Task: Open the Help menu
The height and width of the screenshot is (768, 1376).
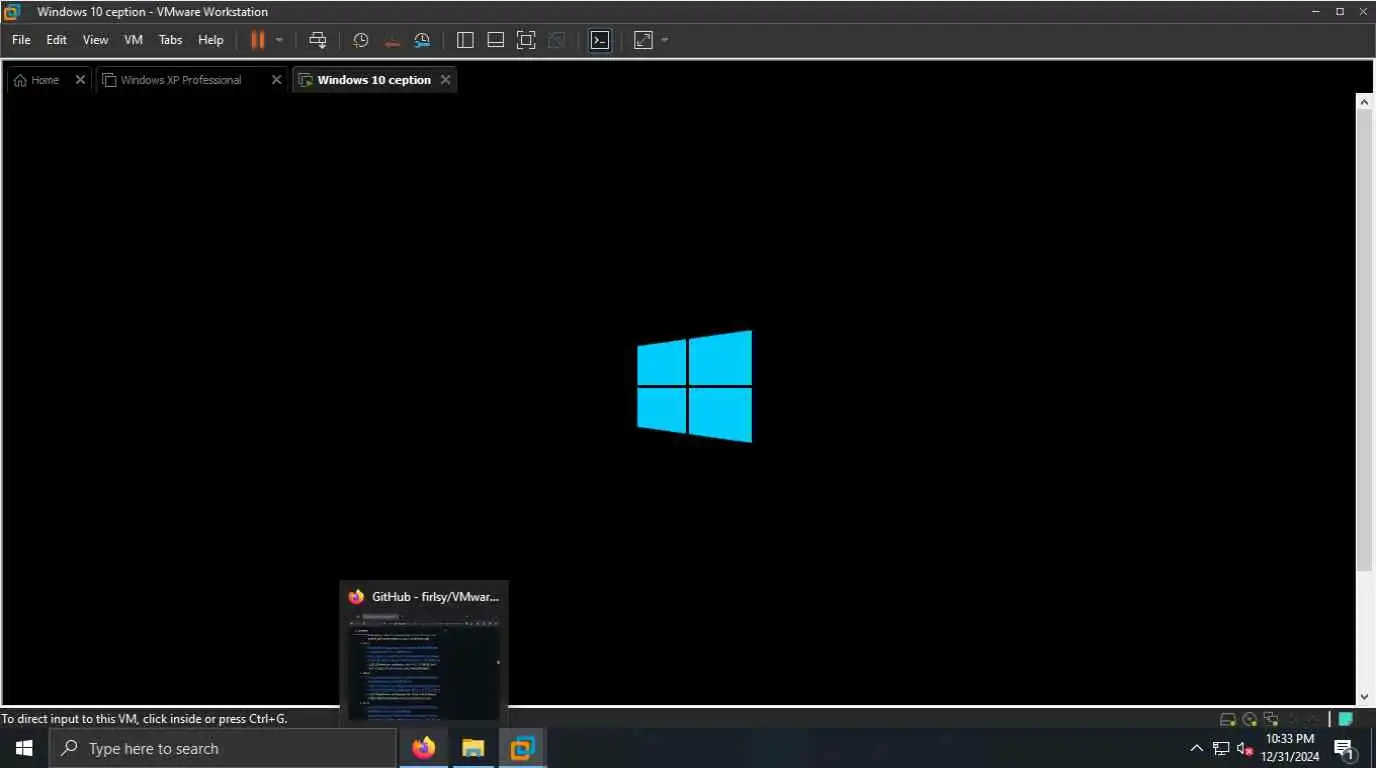Action: point(211,40)
